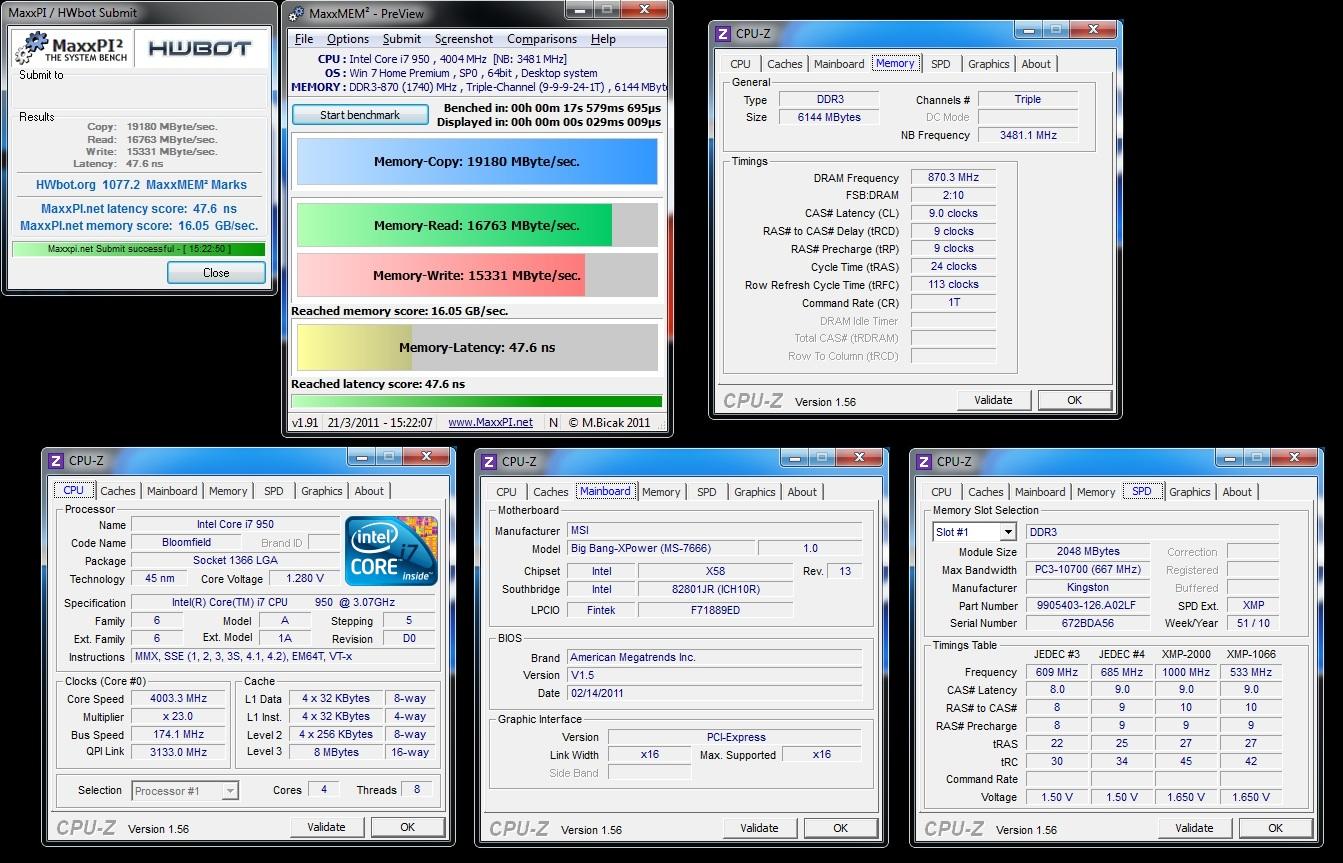Click the Command Rate 1T field
Viewport: 1343px width, 863px height.
(x=953, y=303)
